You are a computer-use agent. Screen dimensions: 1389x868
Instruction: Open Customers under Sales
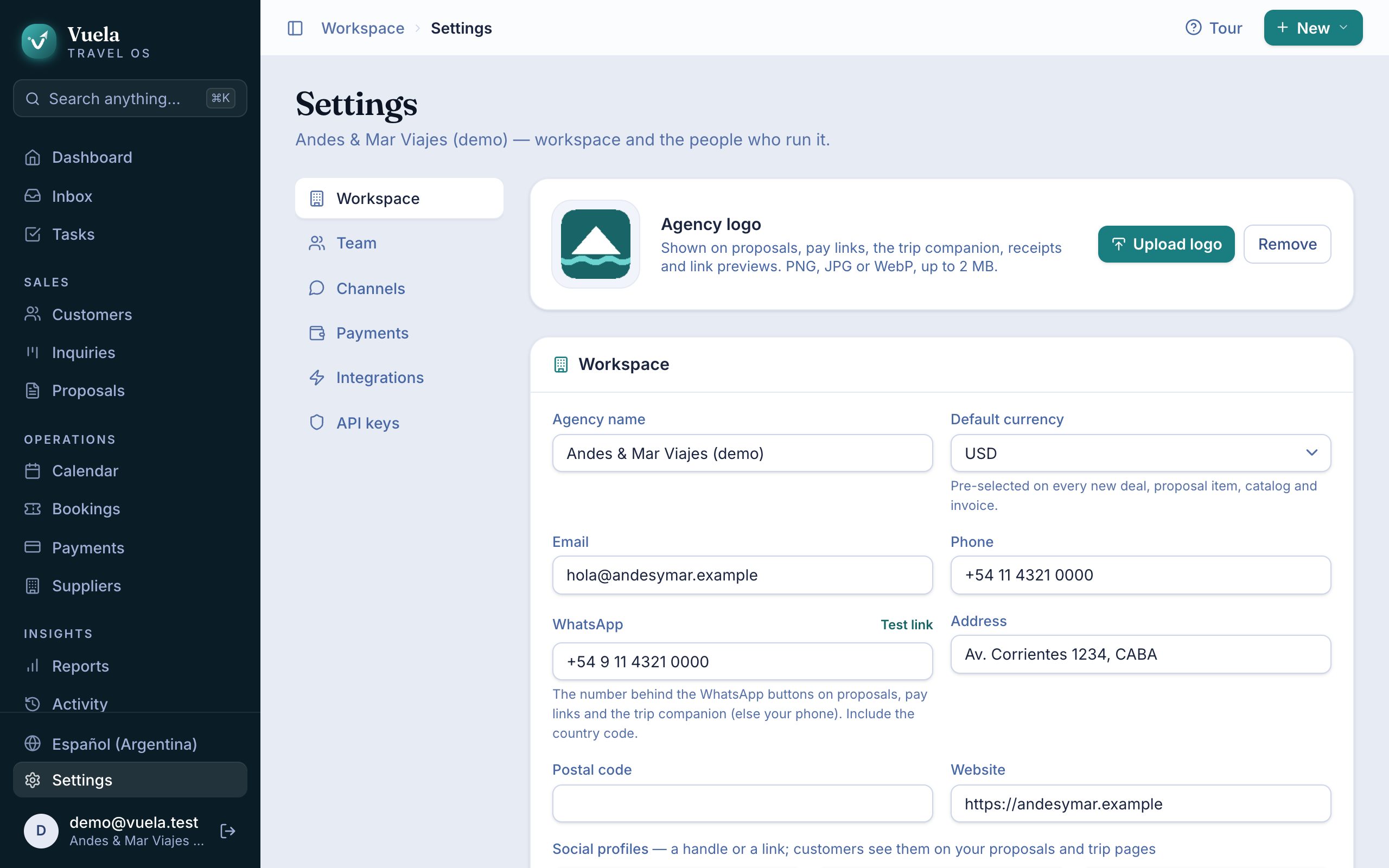[x=130, y=315]
